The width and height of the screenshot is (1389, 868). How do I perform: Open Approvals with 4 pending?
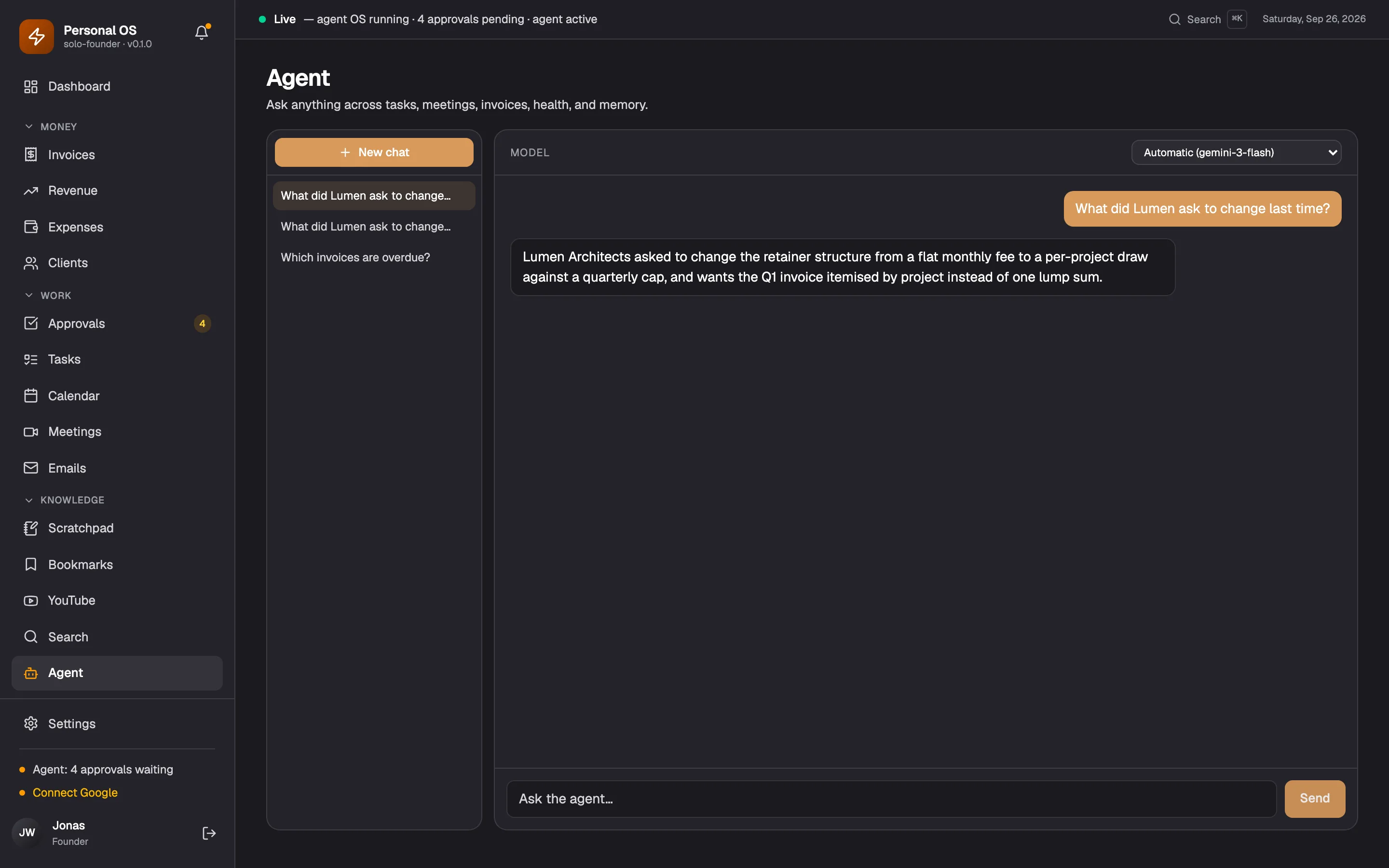coord(117,323)
